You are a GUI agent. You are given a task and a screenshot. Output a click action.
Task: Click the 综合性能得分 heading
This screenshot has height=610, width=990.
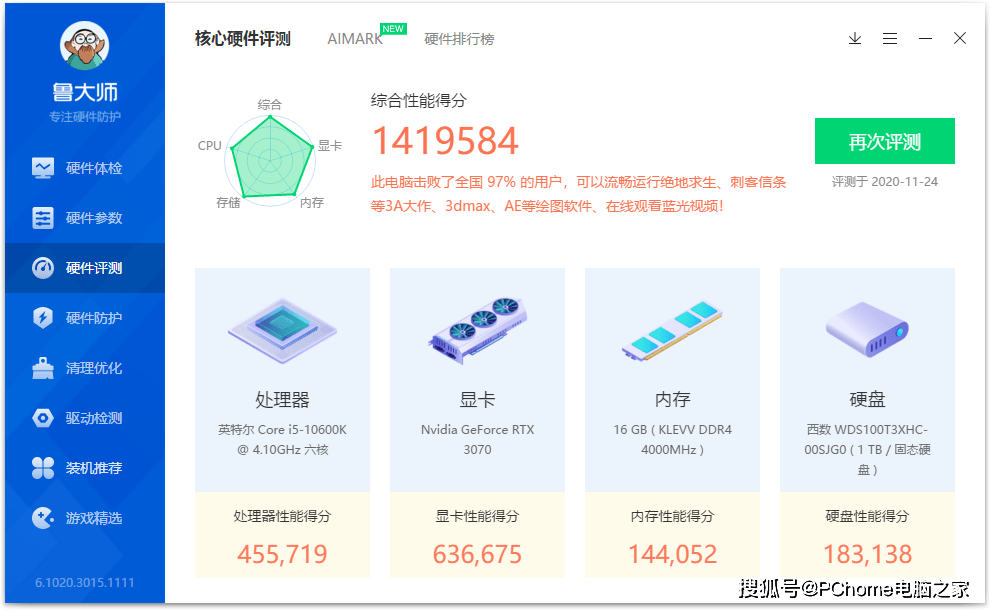click(419, 100)
